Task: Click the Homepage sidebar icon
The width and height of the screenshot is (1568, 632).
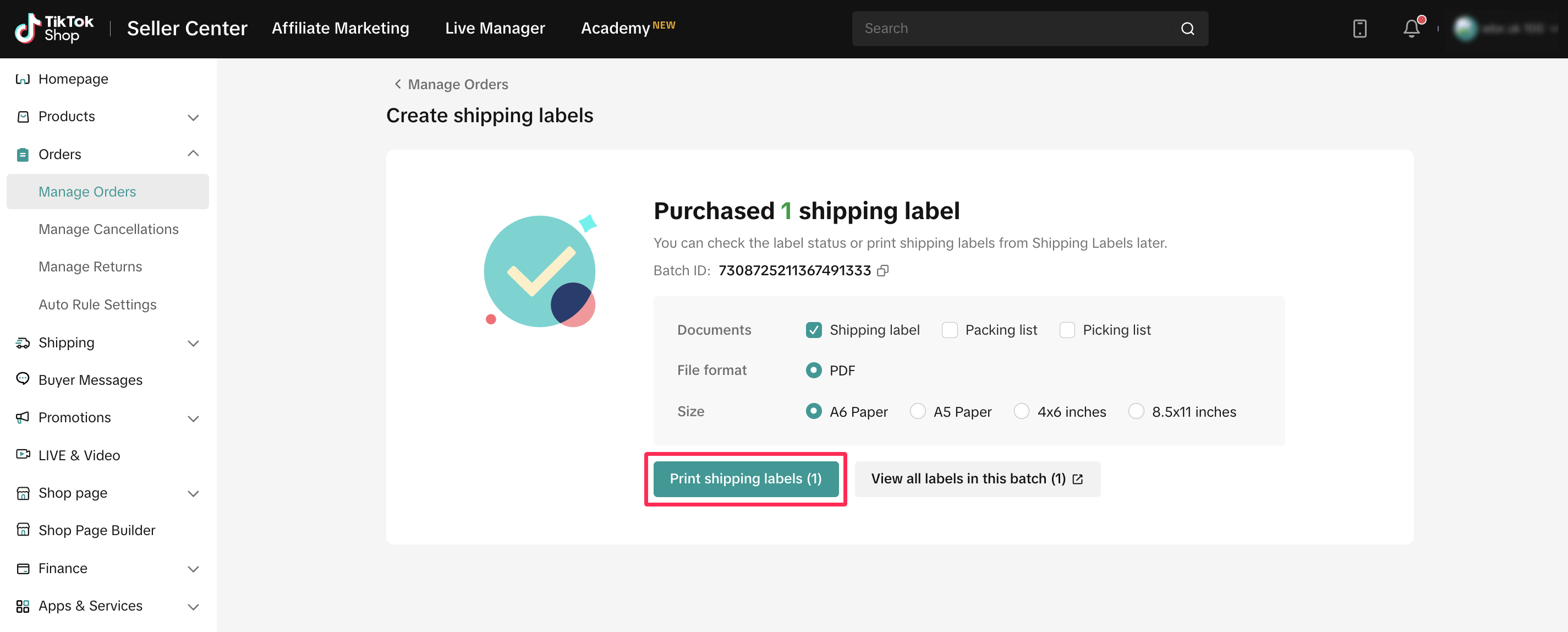Action: (23, 79)
